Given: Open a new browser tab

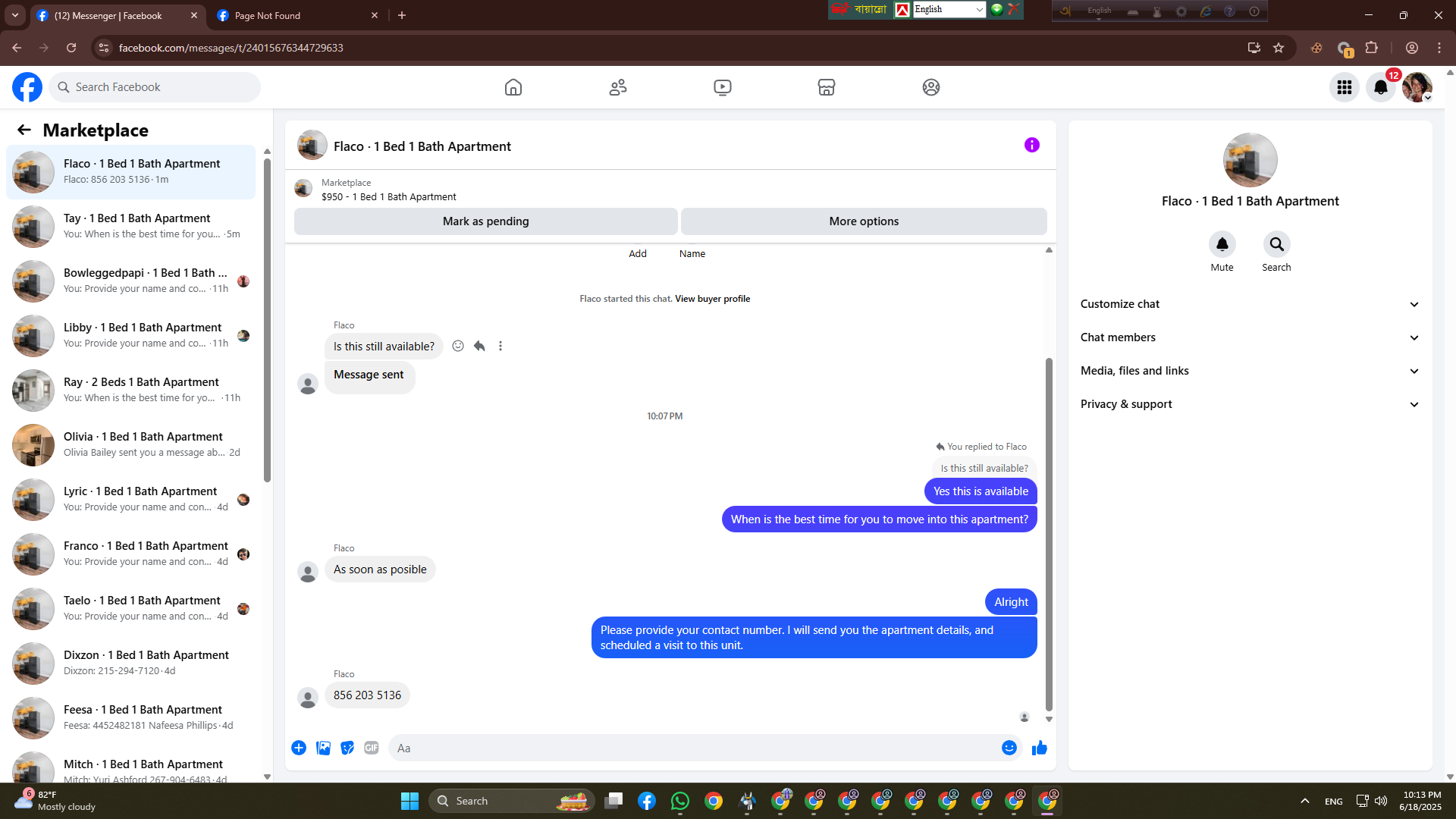Looking at the screenshot, I should (x=402, y=15).
